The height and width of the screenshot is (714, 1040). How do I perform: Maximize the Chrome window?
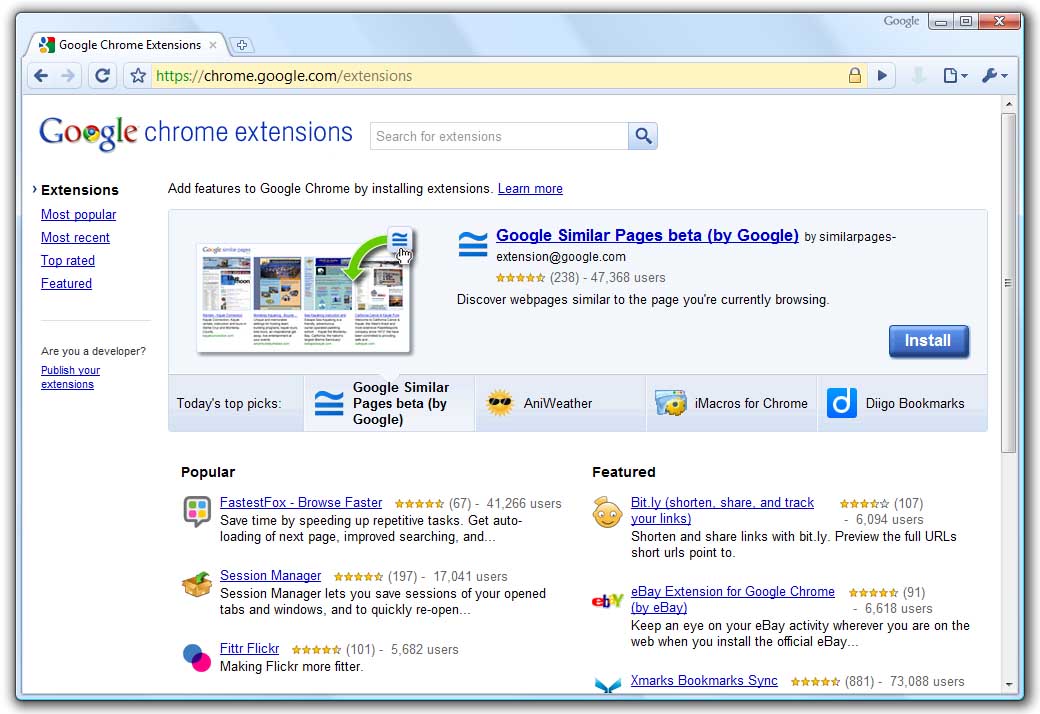(x=966, y=21)
